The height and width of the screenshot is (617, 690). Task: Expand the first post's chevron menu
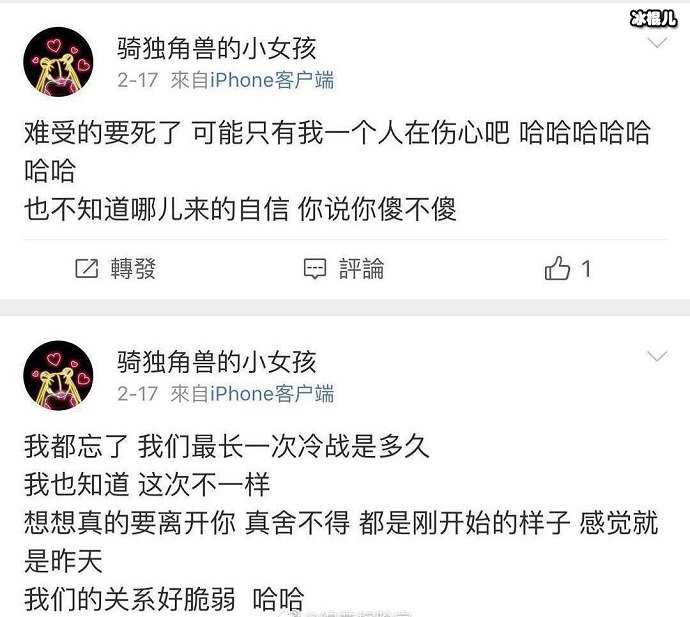[x=657, y=43]
